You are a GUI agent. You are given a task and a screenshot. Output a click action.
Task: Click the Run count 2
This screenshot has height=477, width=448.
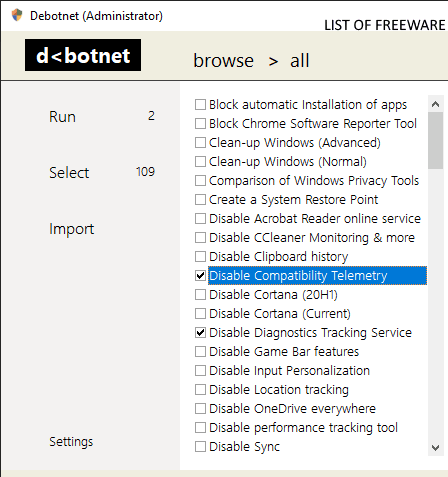151,116
